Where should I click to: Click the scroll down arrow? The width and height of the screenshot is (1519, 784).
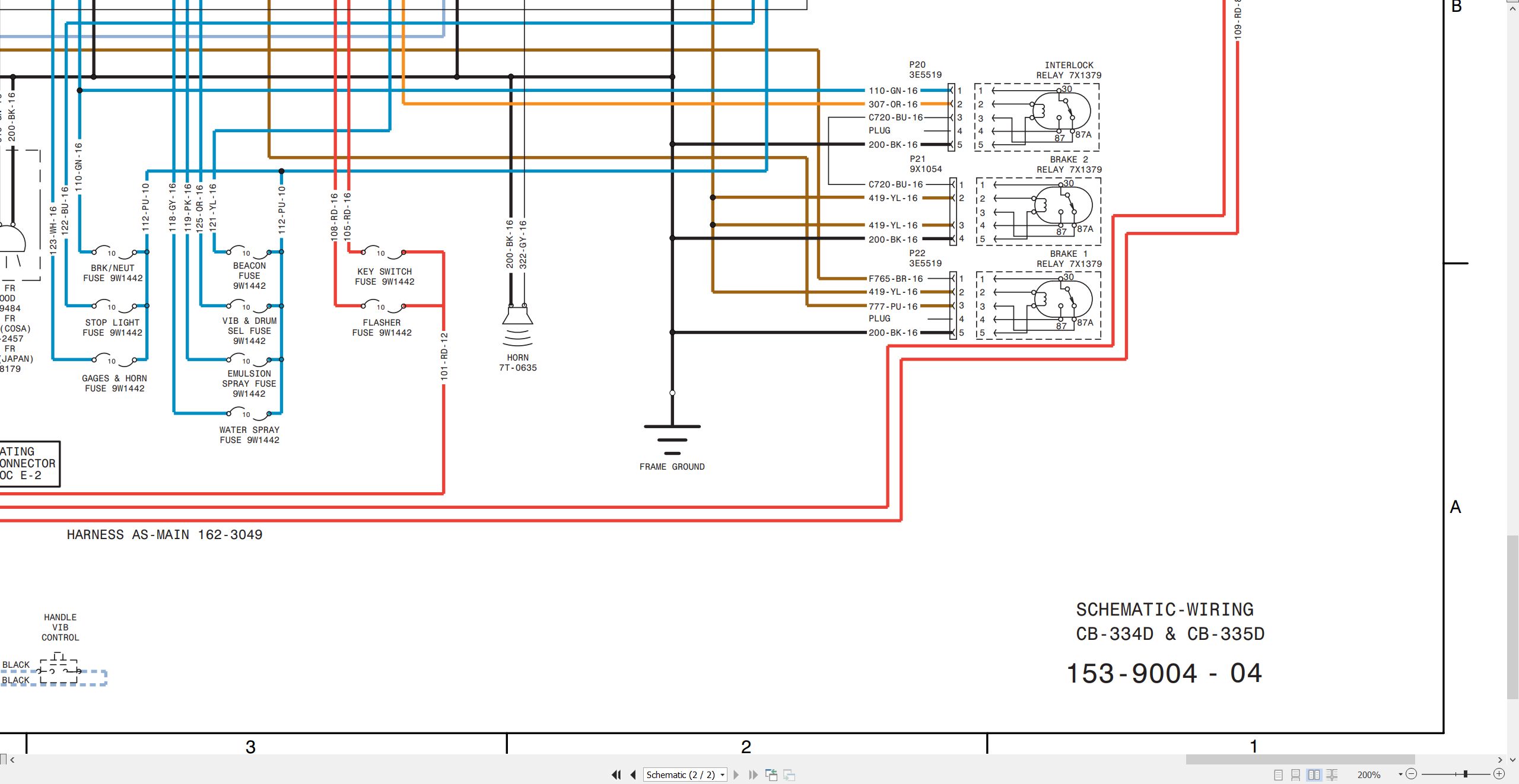click(x=1513, y=759)
